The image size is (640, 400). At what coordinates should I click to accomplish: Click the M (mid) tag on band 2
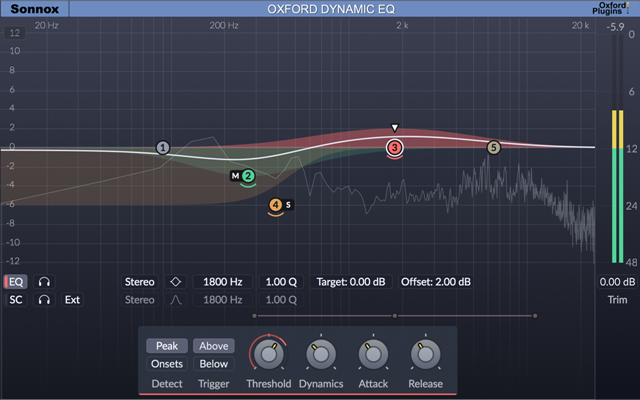coord(235,176)
